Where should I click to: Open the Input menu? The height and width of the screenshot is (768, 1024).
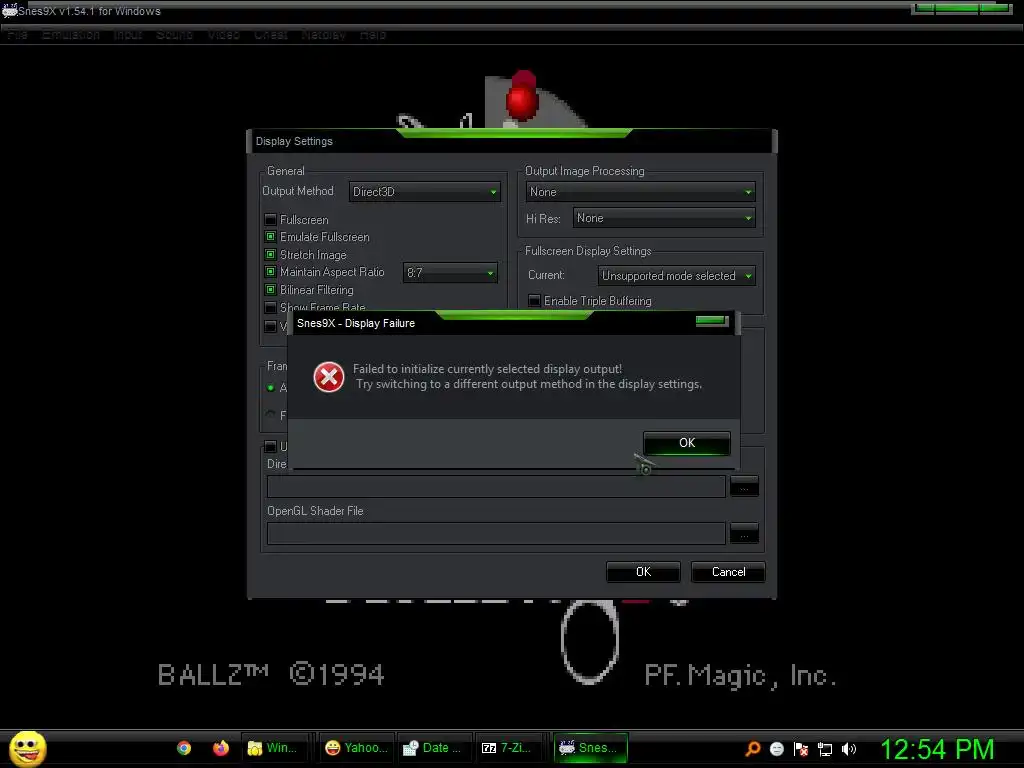click(127, 34)
